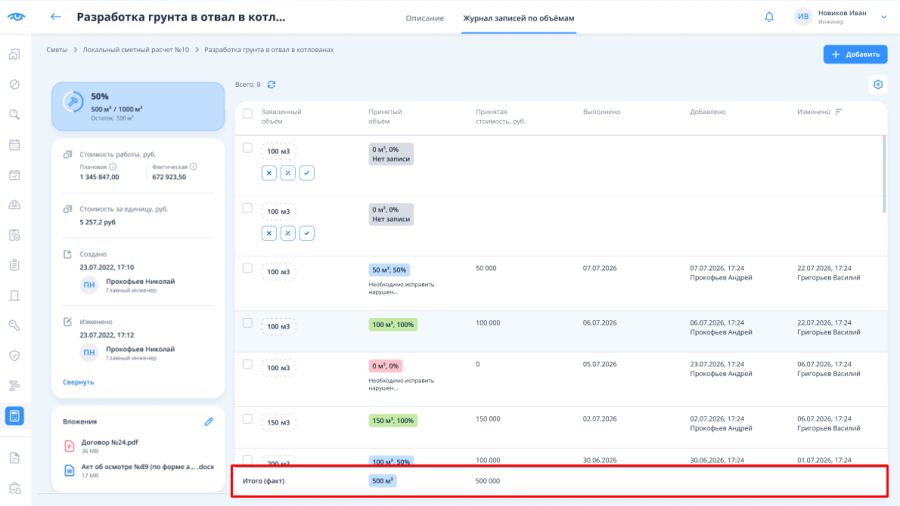This screenshot has width=900, height=506.
Task: Collapse details via Свернуть
Action: (x=78, y=382)
